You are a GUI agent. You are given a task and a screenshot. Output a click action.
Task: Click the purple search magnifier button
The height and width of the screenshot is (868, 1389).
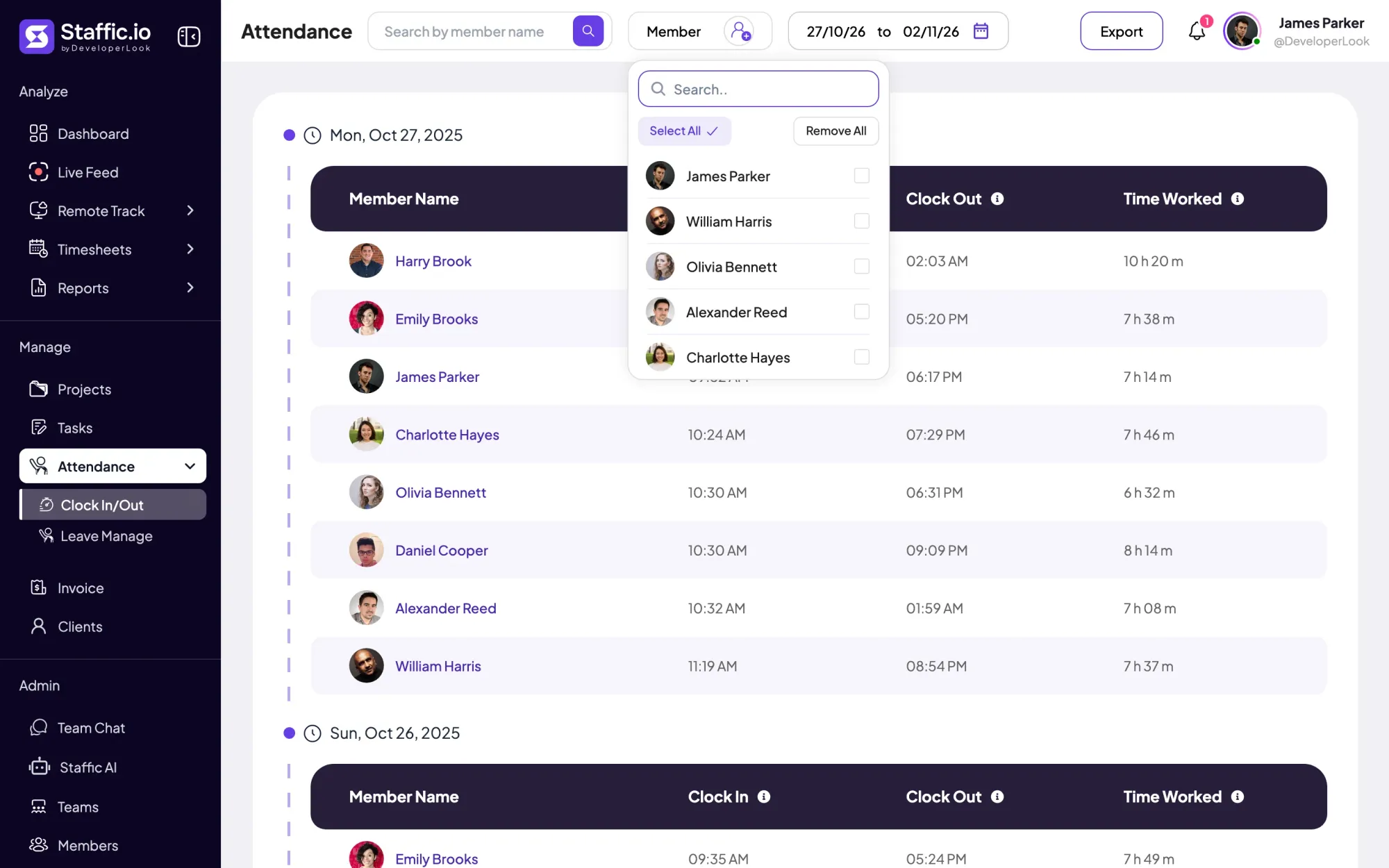[588, 31]
